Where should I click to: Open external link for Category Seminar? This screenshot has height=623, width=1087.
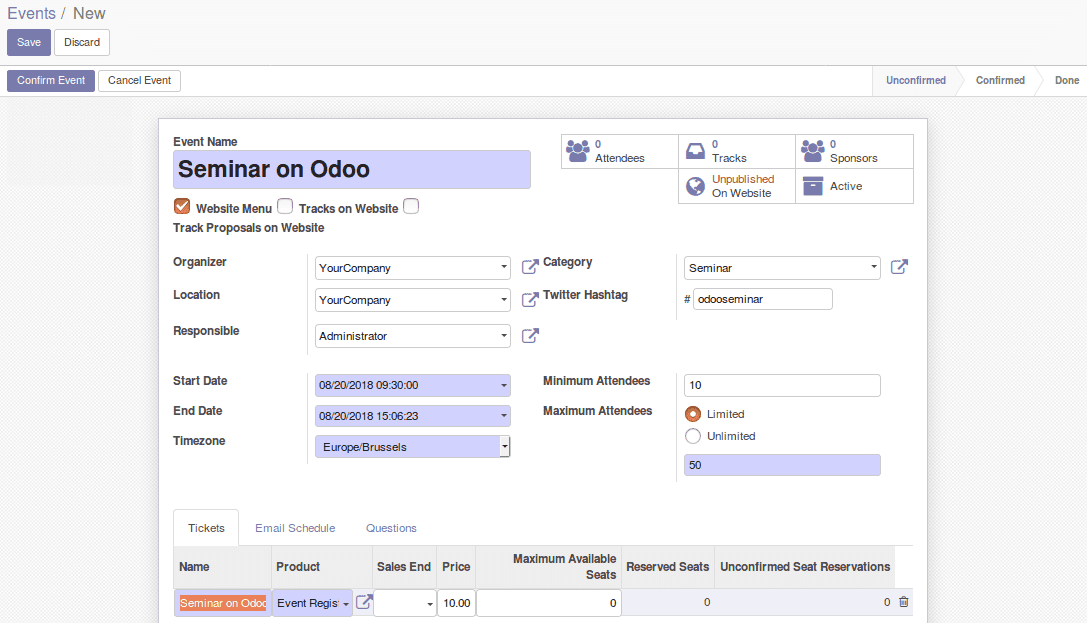[899, 267]
